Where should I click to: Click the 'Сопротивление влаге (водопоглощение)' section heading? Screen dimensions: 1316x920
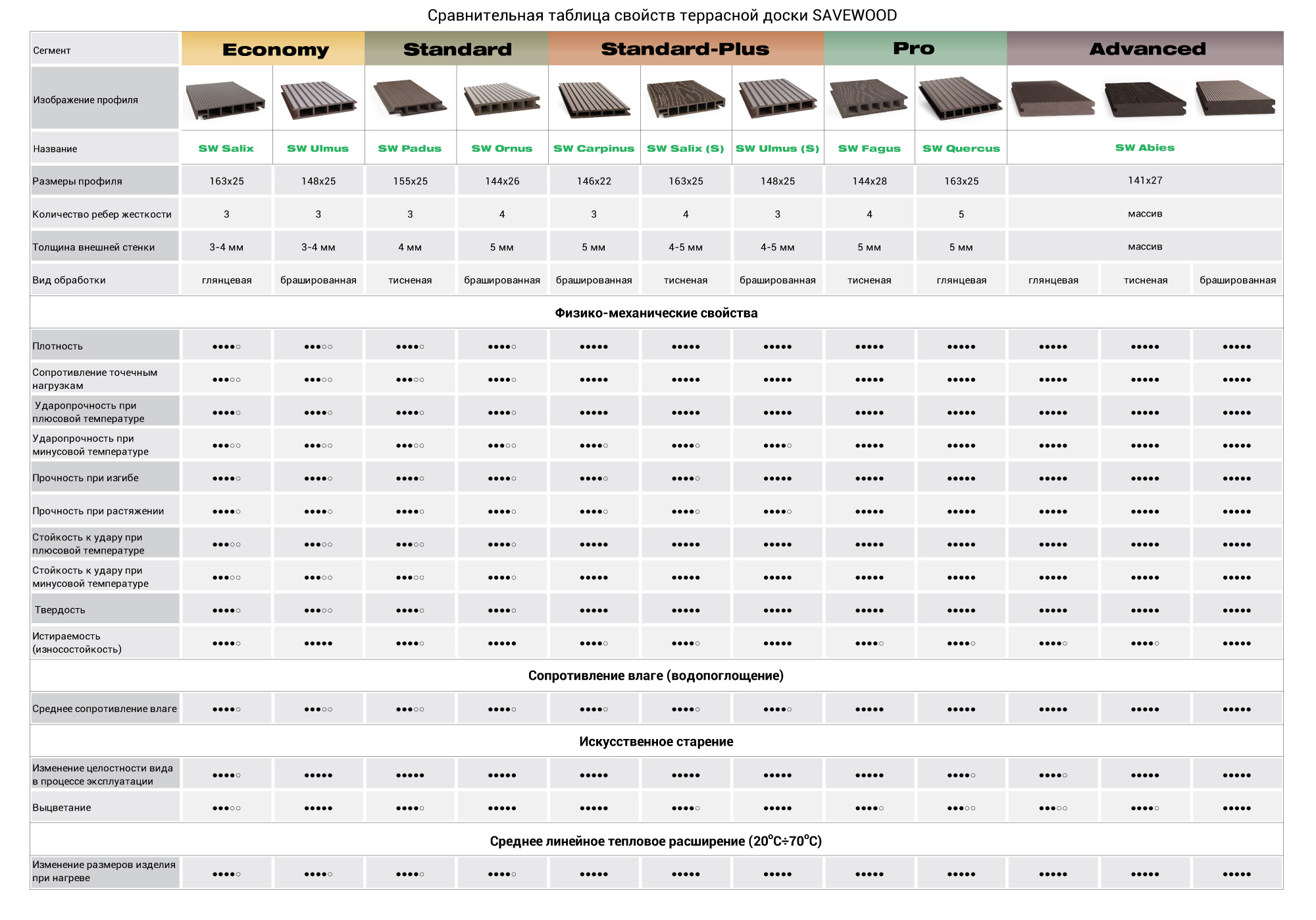pyautogui.click(x=656, y=676)
